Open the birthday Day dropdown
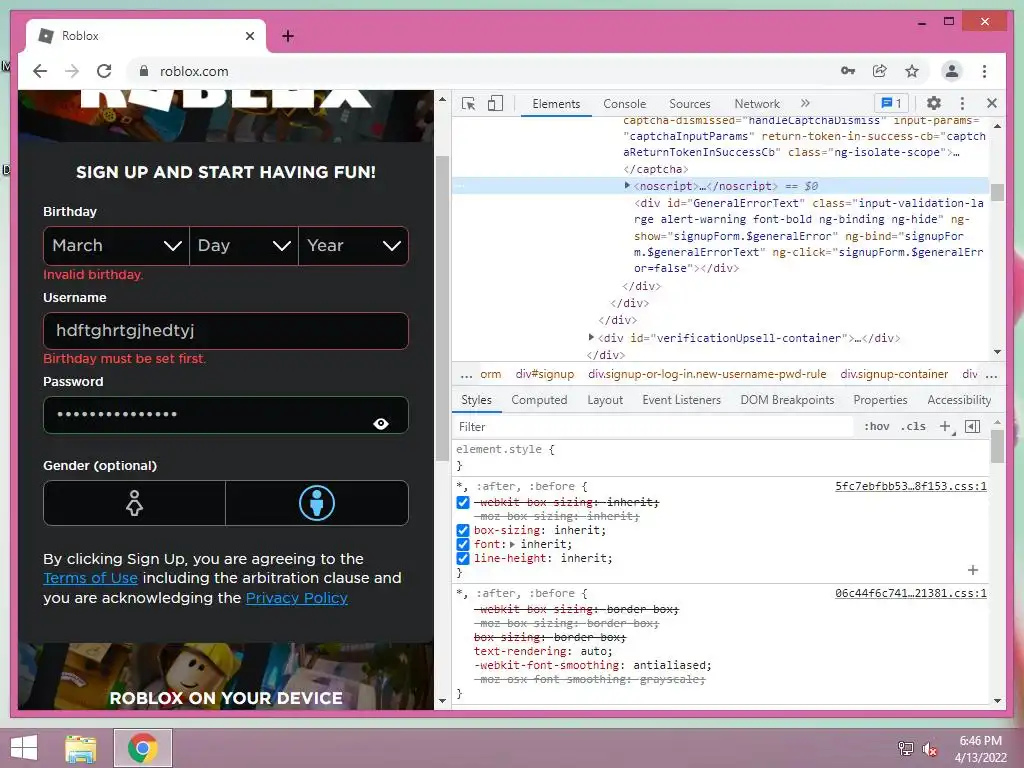1024x768 pixels. (x=244, y=246)
